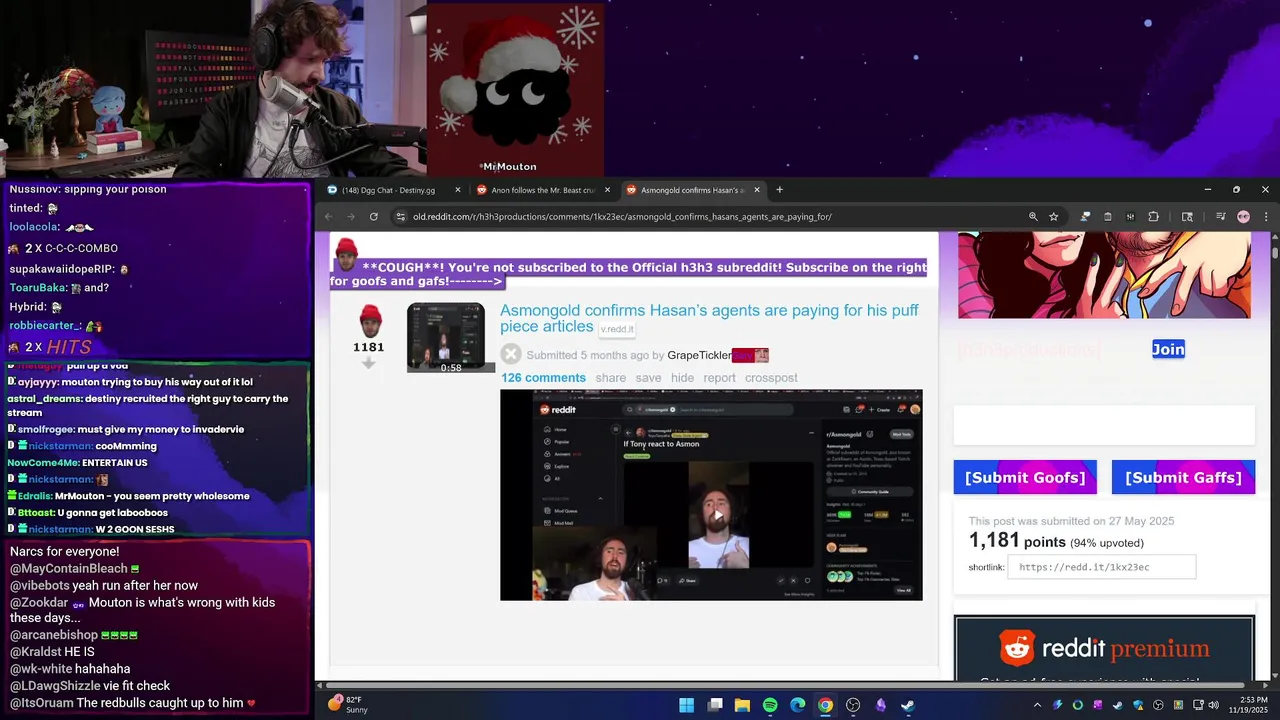The width and height of the screenshot is (1280, 720).
Task: Close the Dgg Chat tab
Action: pos(458,190)
